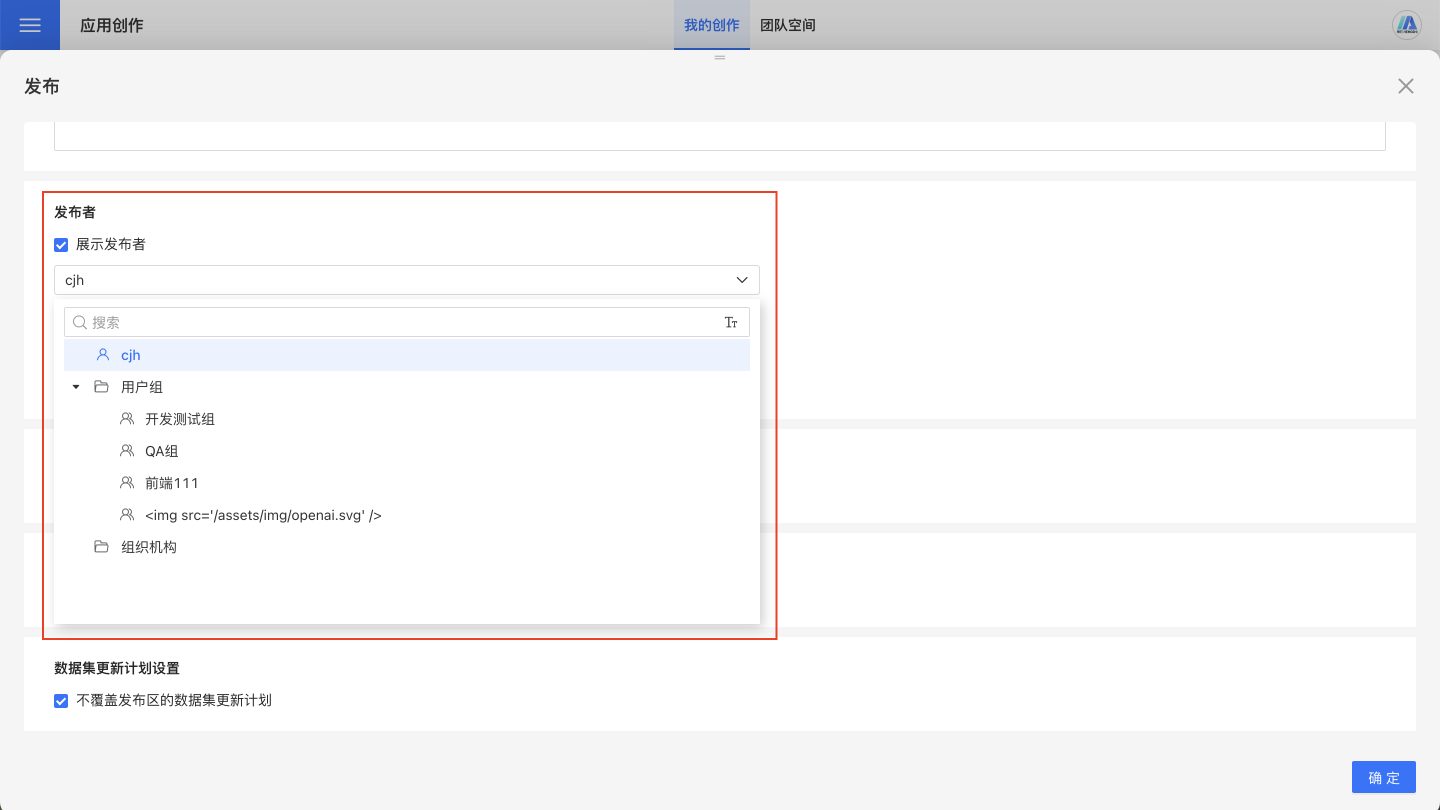Screen dimensions: 1440x810
Task: Switch to the 团队空间 tab
Action: (x=788, y=25)
